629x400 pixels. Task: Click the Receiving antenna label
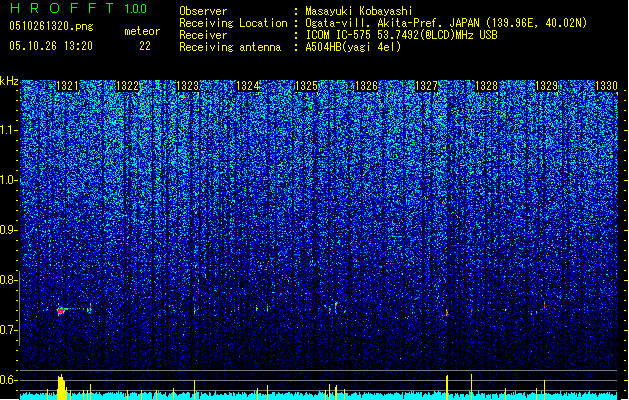(x=230, y=47)
